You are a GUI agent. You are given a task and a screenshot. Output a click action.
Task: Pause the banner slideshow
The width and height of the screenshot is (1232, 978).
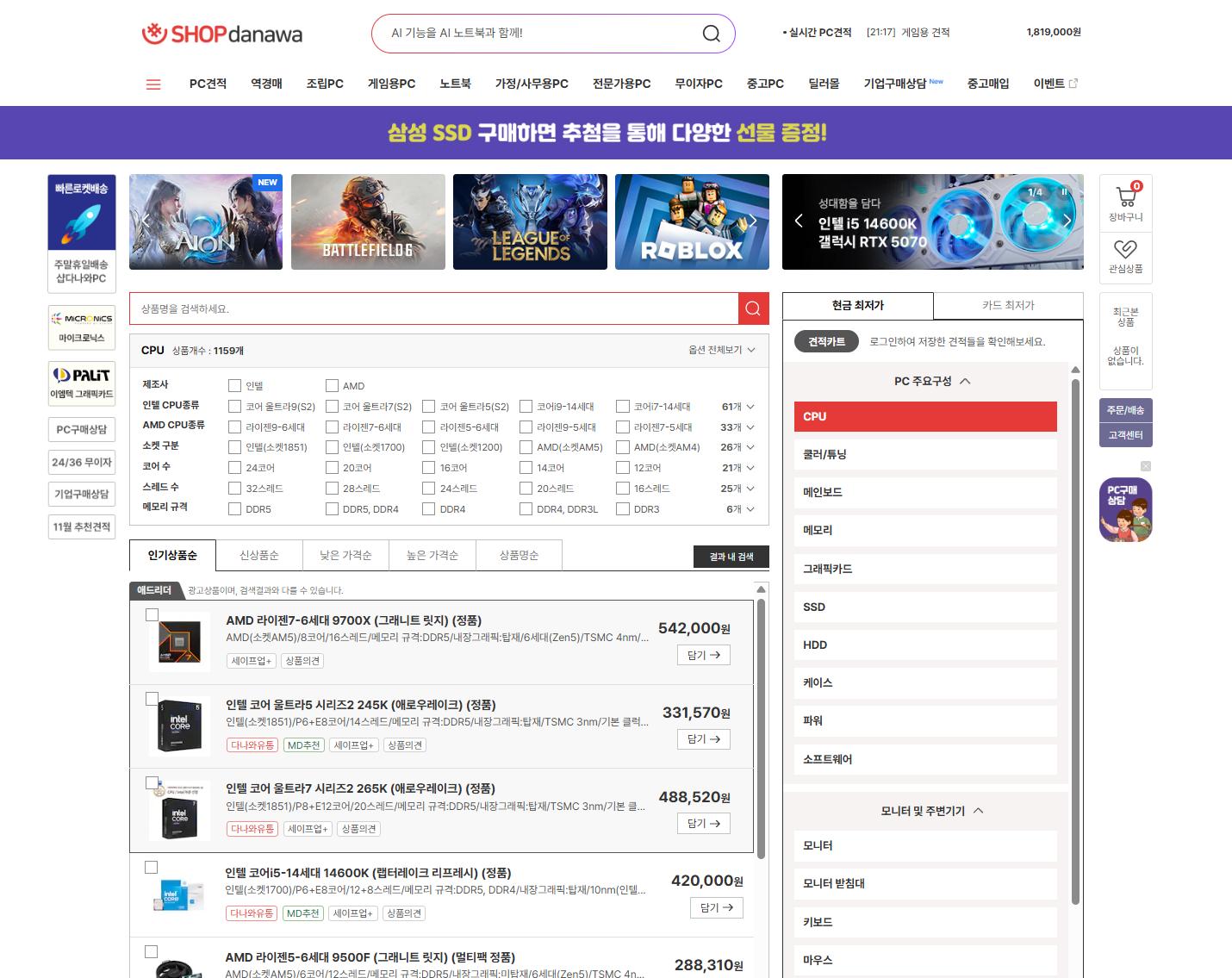point(1064,192)
